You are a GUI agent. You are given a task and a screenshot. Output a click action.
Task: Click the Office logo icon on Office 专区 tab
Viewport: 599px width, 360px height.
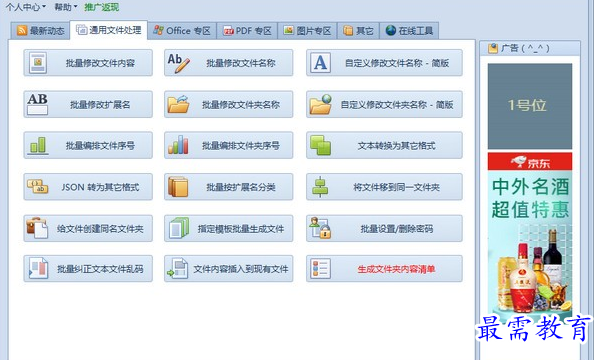point(158,31)
